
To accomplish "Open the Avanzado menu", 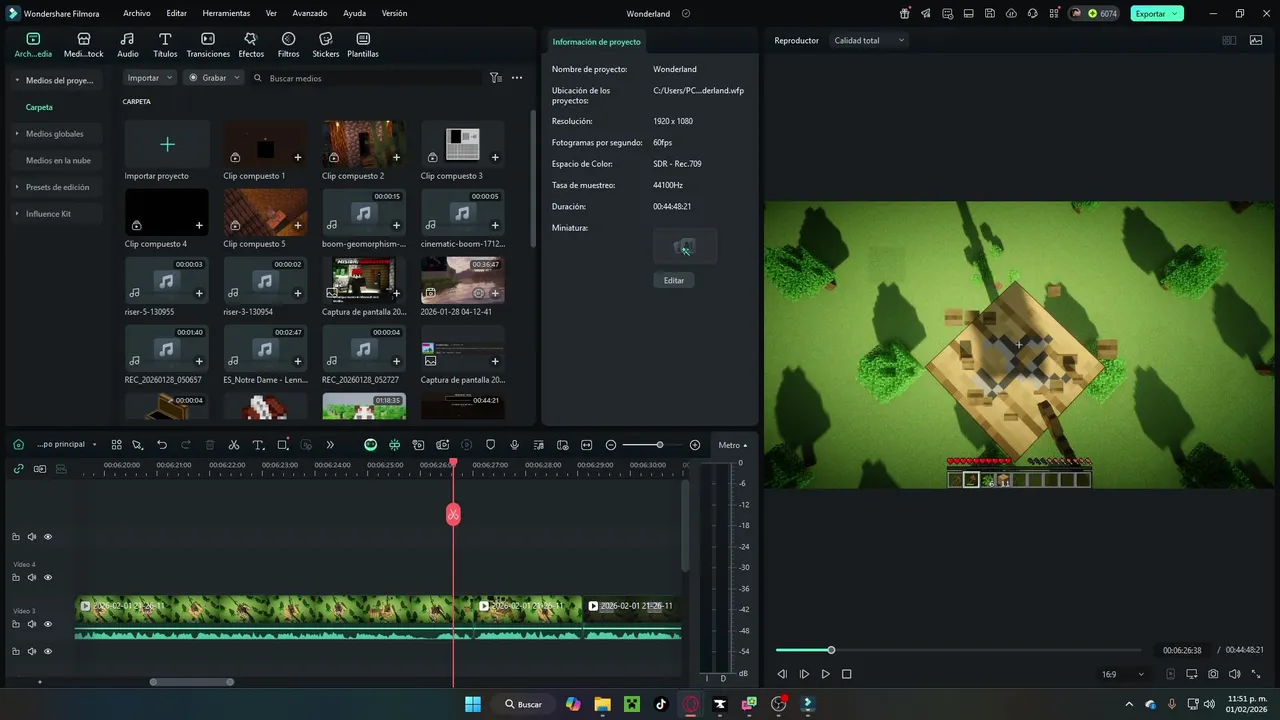I will coord(310,13).
